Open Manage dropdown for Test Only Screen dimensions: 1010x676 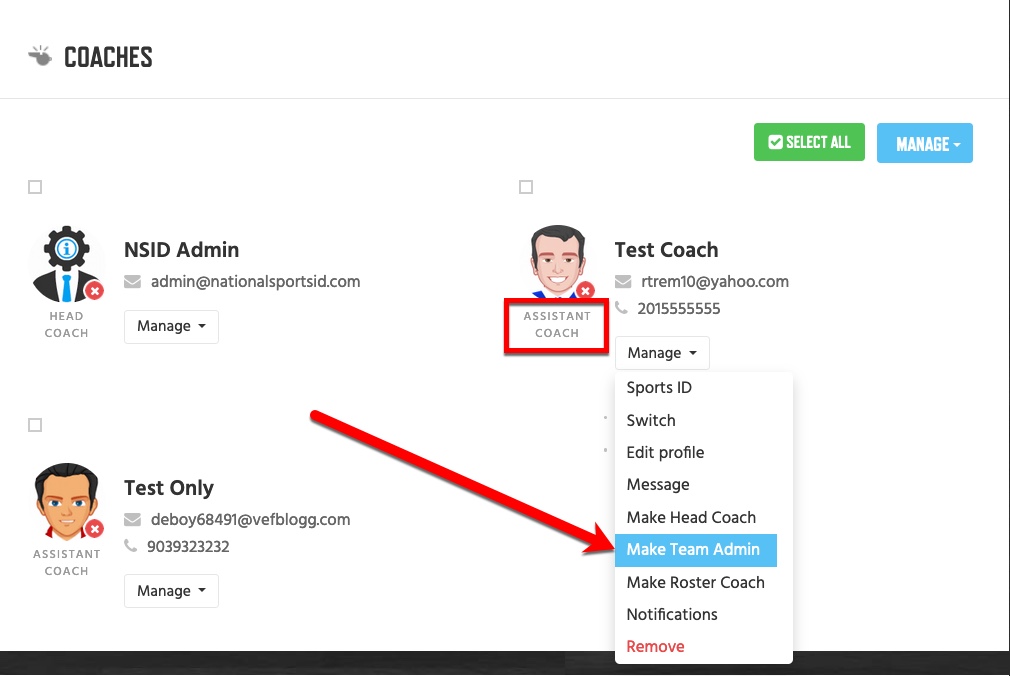pos(171,590)
